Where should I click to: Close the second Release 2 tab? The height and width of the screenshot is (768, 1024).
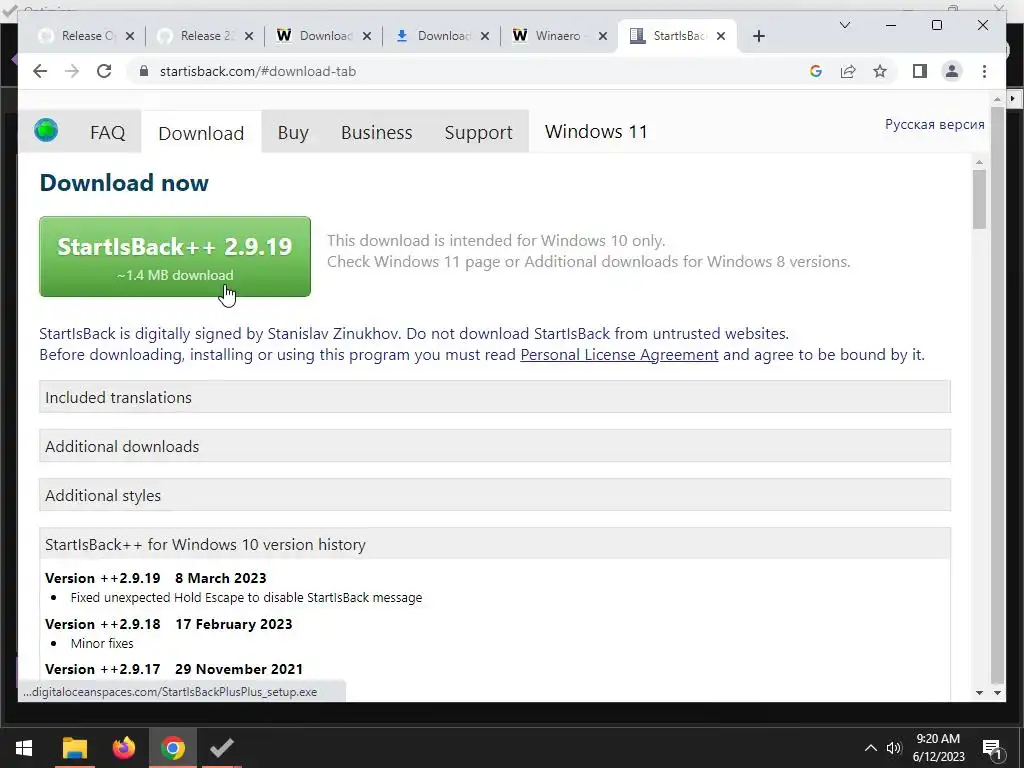249,36
